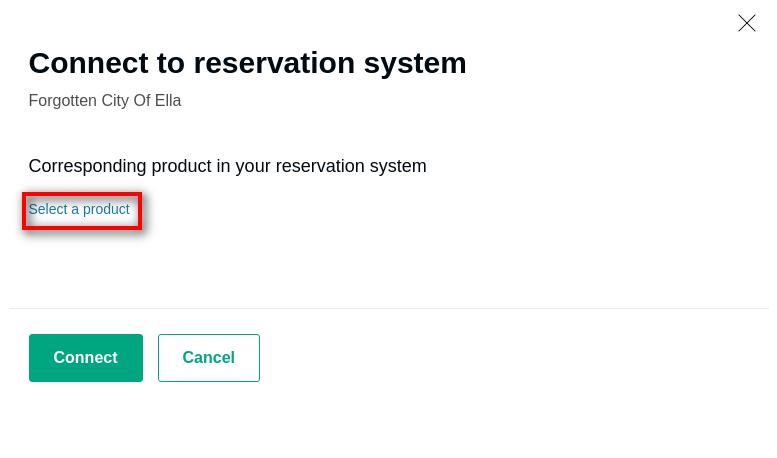The height and width of the screenshot is (458, 777).
Task: Click the reservation system product field label
Action: [x=227, y=166]
